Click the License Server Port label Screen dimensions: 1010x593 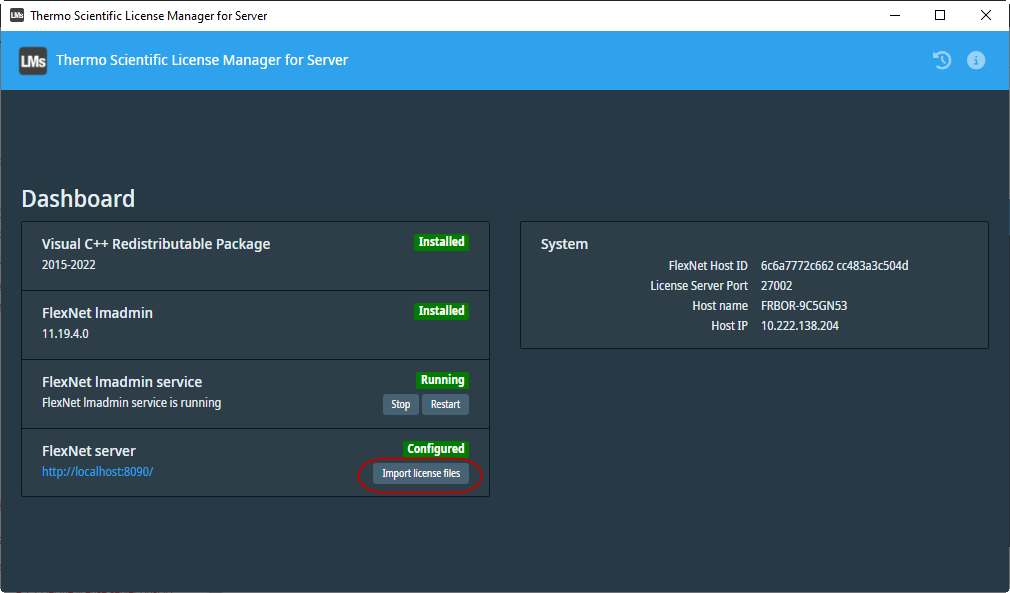[699, 286]
